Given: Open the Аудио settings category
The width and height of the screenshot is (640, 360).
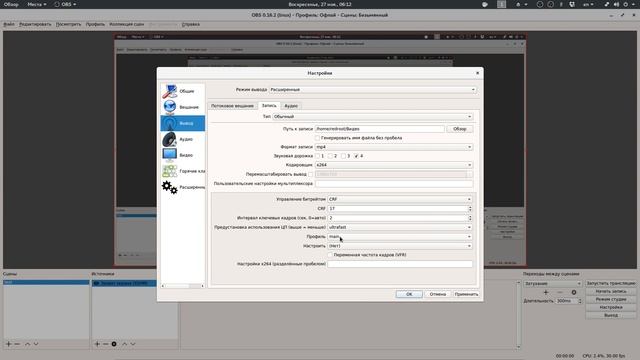Looking at the screenshot, I should click(183, 139).
